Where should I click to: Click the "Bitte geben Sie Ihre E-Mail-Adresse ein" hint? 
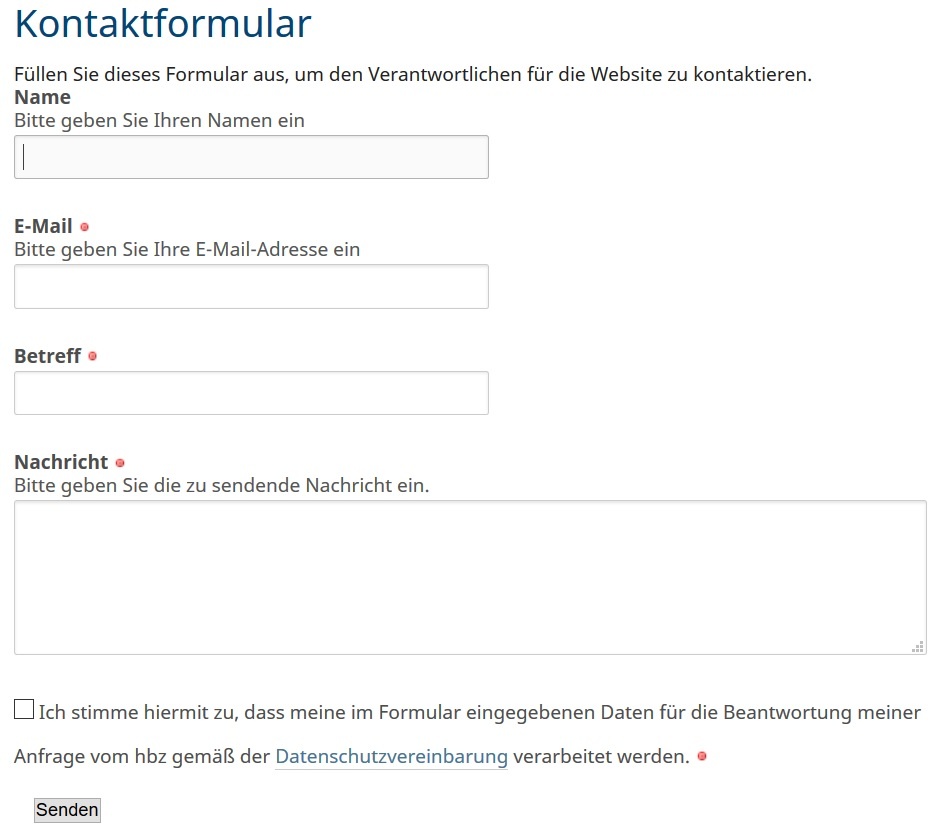pos(187,249)
